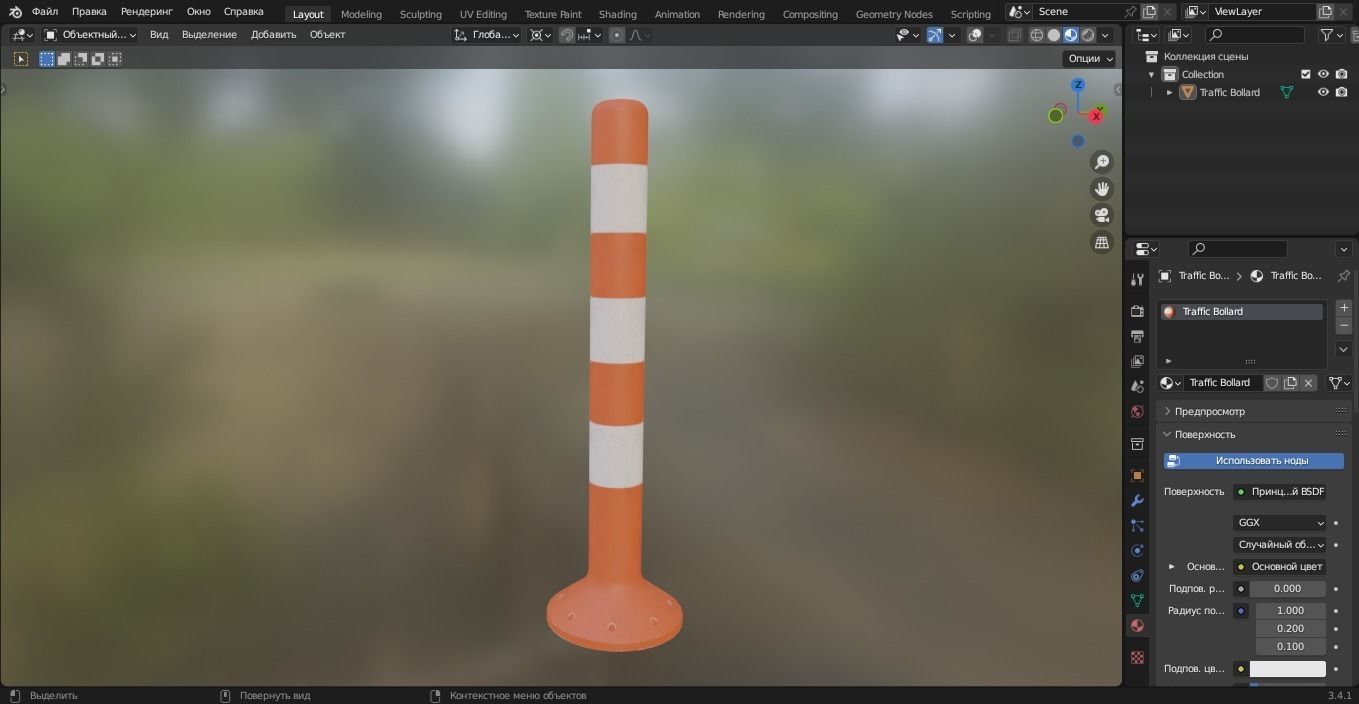
Task: Select the Tool properties tab icon
Action: pos(1137,280)
